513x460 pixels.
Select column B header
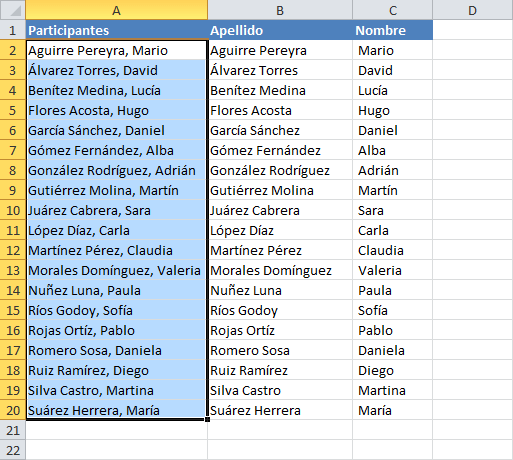pyautogui.click(x=280, y=10)
